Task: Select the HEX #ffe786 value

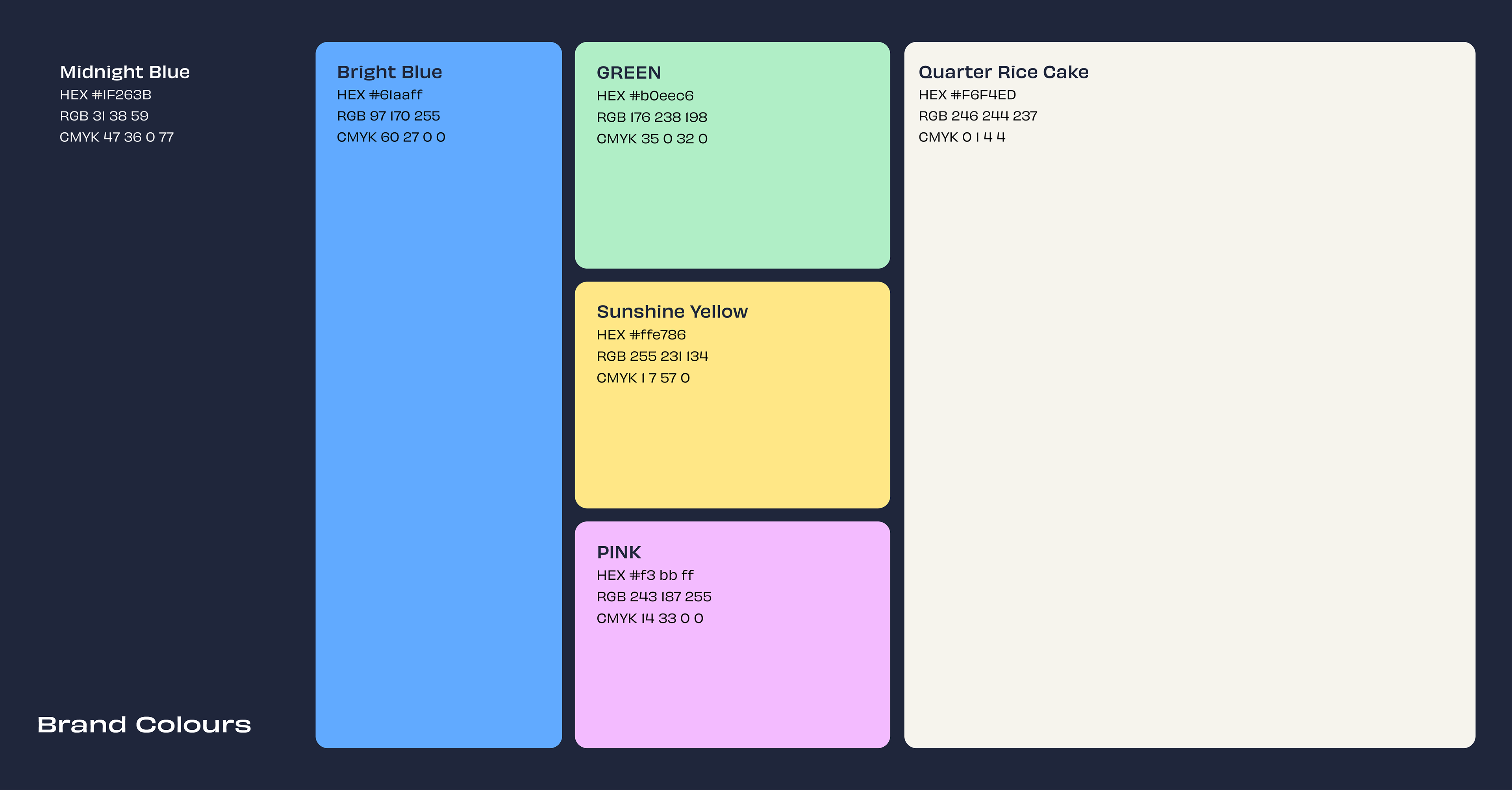Action: [x=641, y=335]
